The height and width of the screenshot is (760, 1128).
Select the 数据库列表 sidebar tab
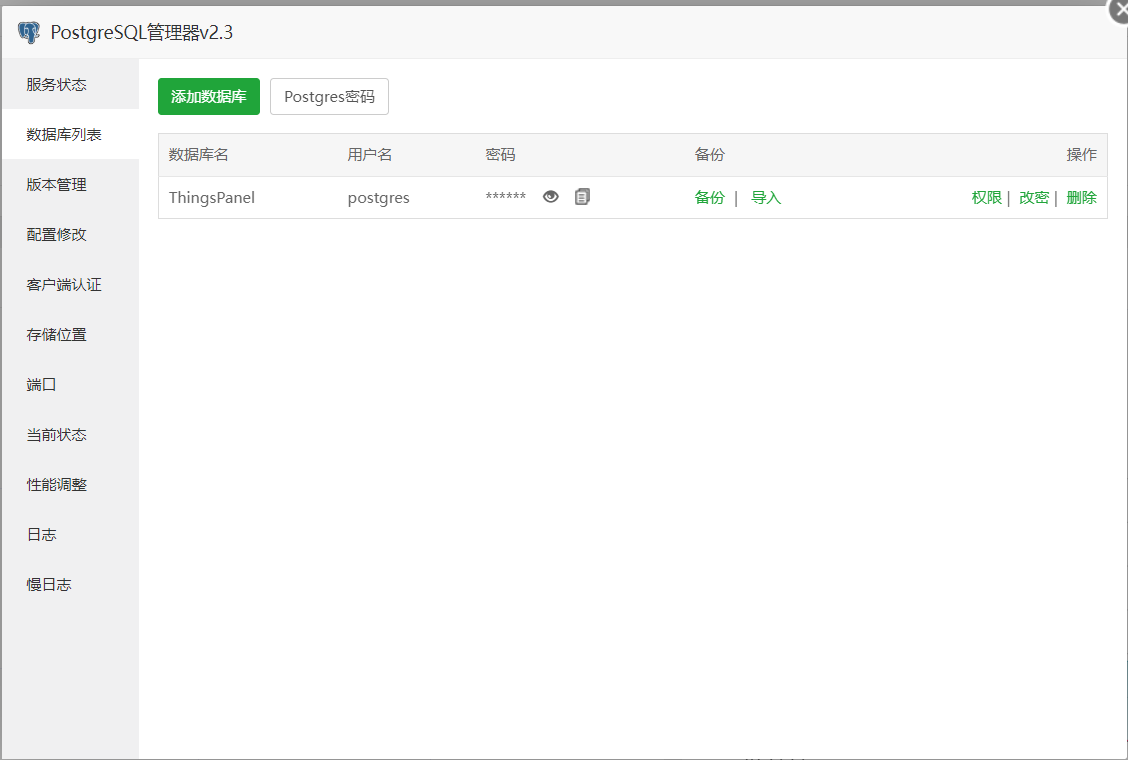70,135
